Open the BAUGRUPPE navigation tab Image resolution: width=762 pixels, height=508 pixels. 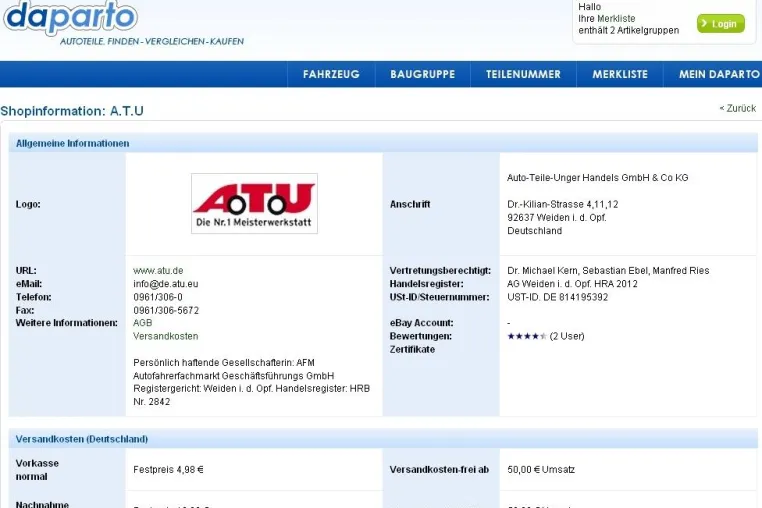pyautogui.click(x=422, y=74)
